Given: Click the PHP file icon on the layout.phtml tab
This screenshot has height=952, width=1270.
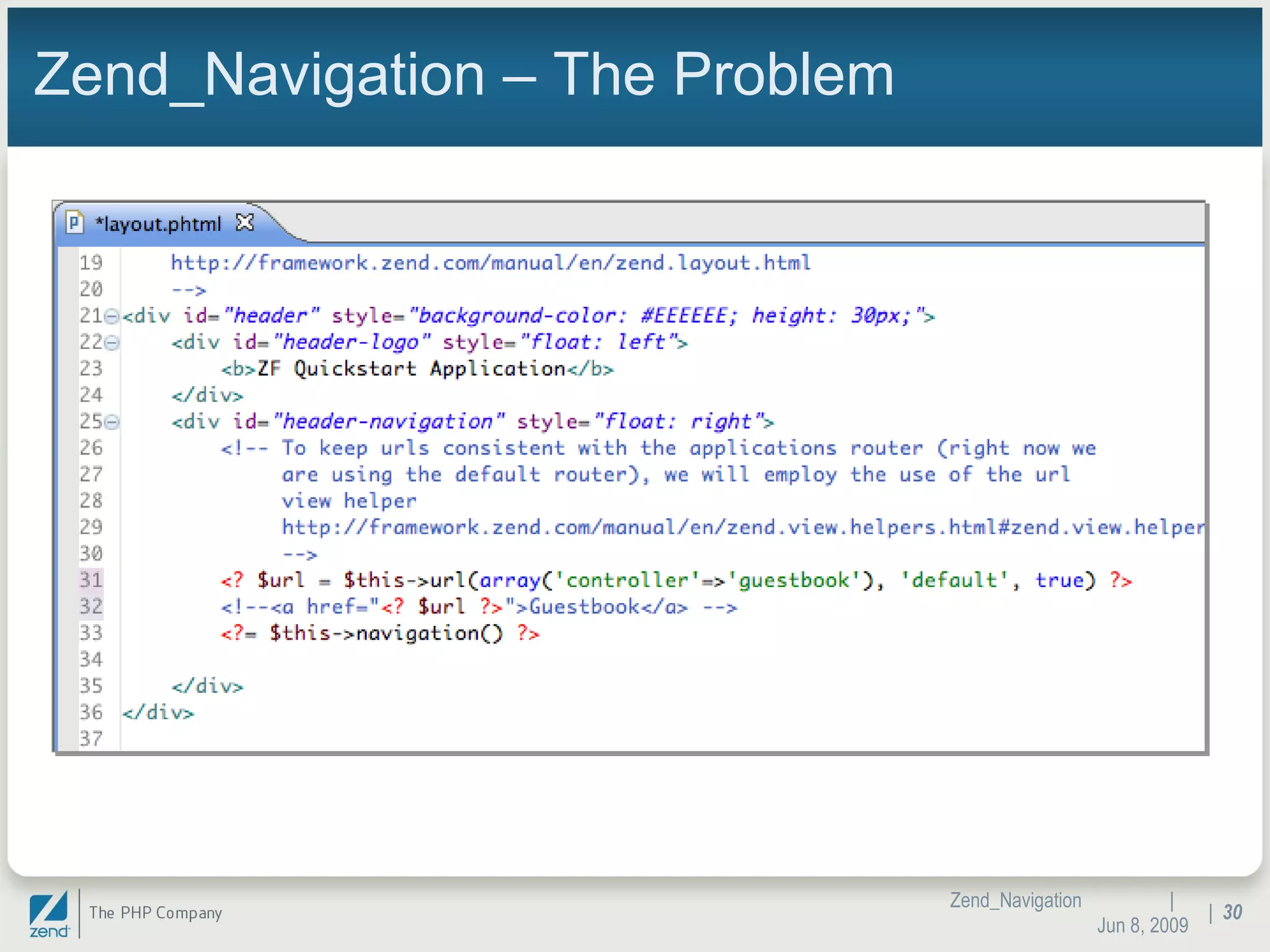Looking at the screenshot, I should tap(74, 223).
